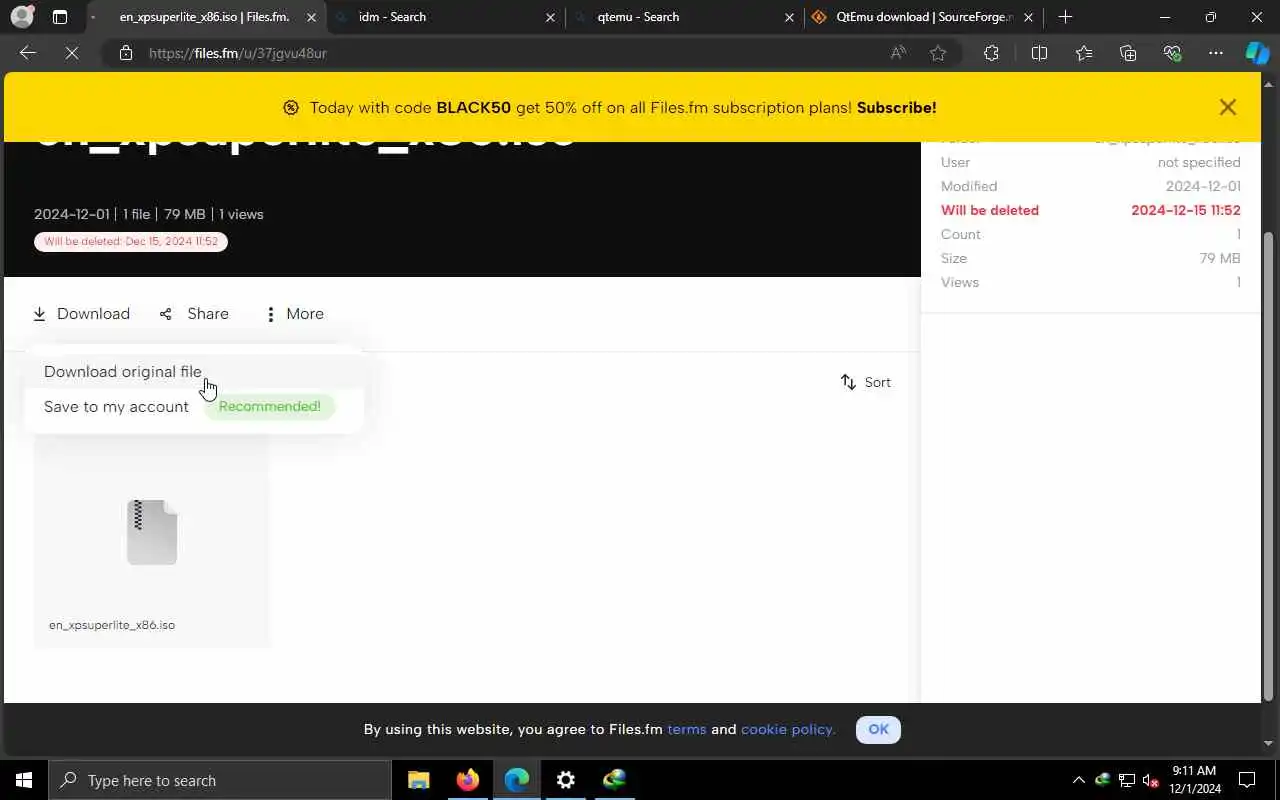Click the address bar URL
This screenshot has width=1280, height=800.
(x=238, y=53)
